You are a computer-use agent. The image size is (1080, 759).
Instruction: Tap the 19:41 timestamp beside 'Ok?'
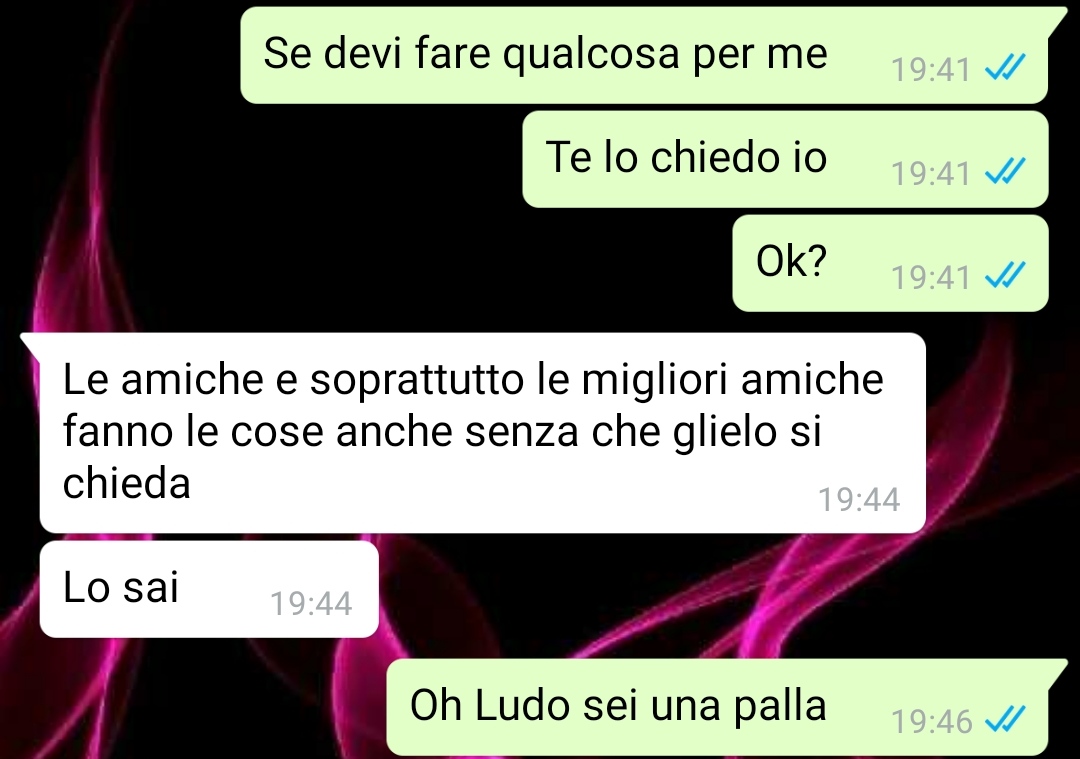(931, 278)
